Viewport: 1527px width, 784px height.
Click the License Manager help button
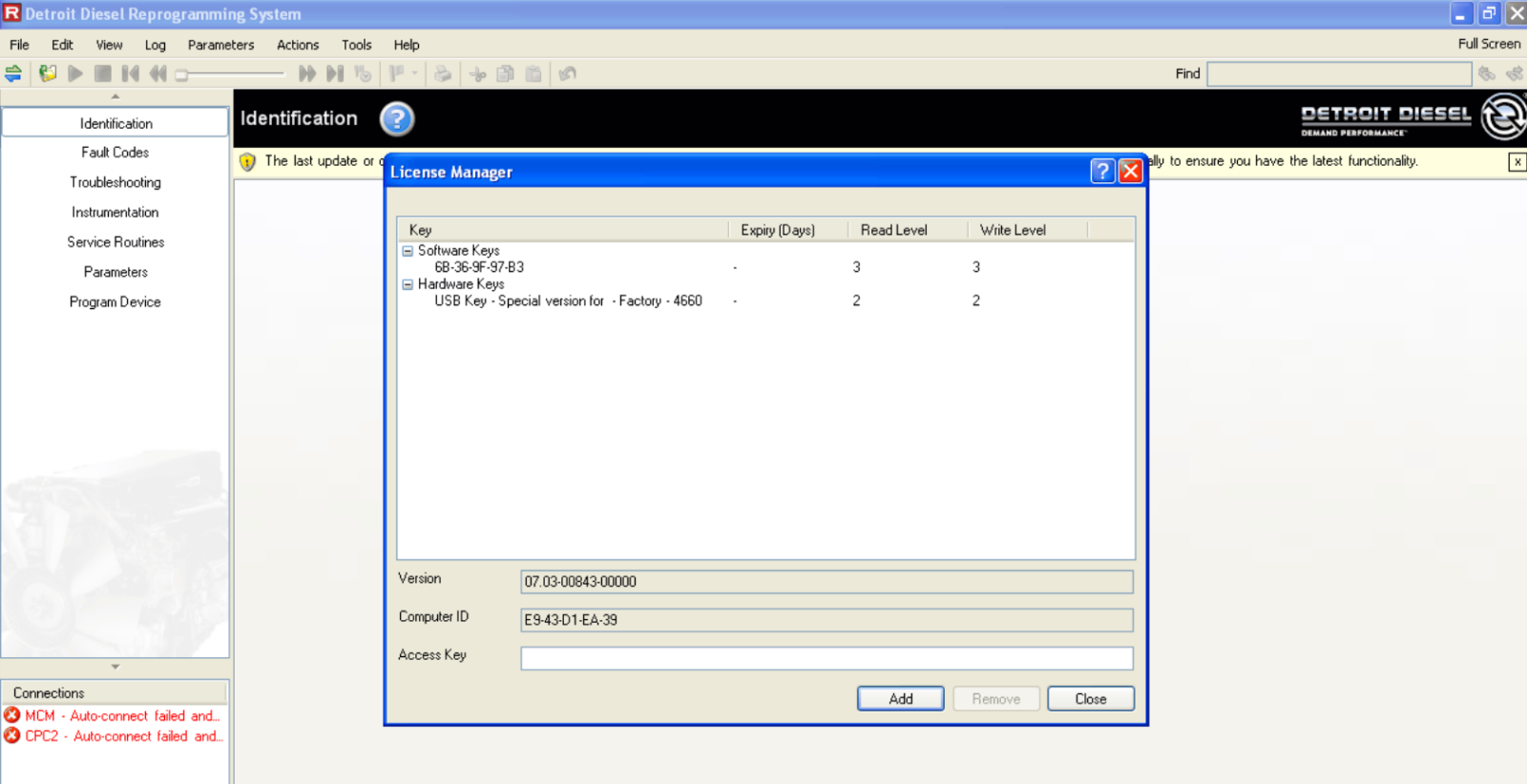1103,171
